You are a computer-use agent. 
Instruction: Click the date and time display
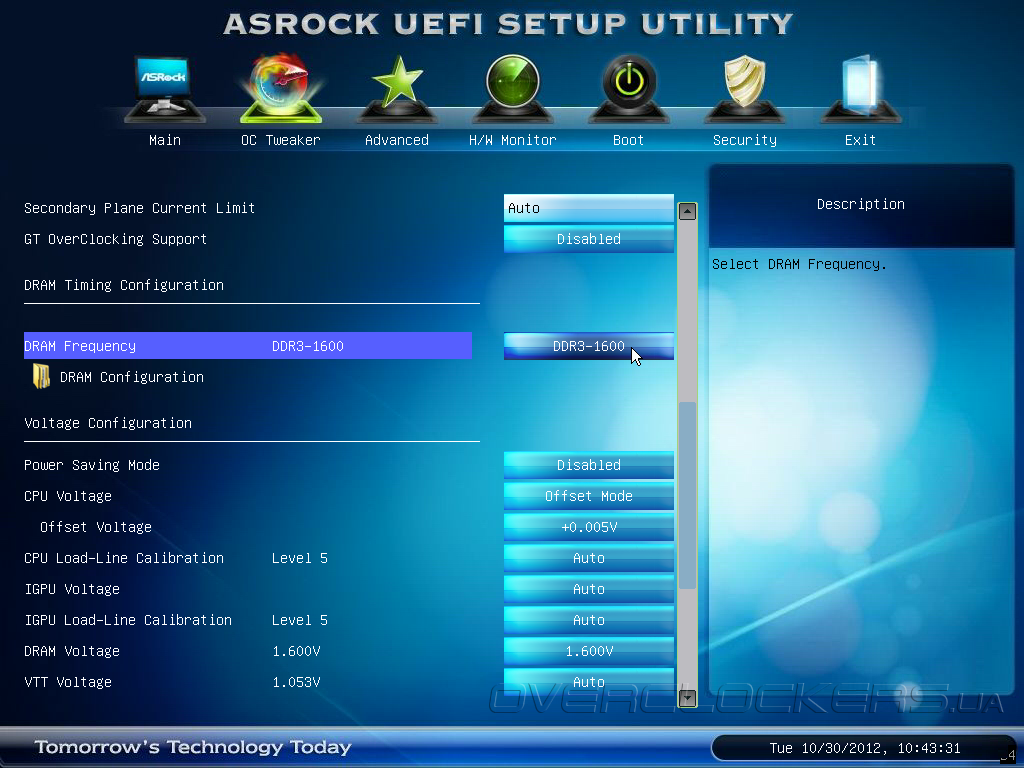865,748
